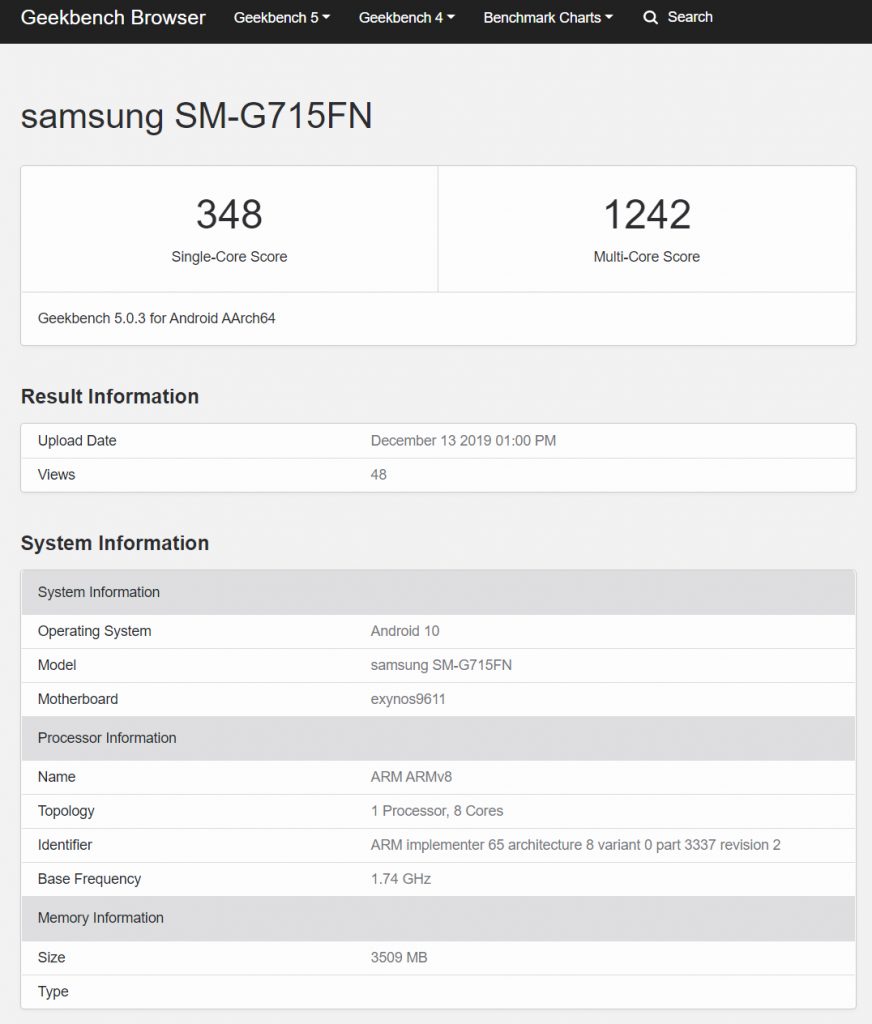Click the exynos9611 motherboard value
Image resolution: width=872 pixels, height=1024 pixels.
[x=408, y=699]
